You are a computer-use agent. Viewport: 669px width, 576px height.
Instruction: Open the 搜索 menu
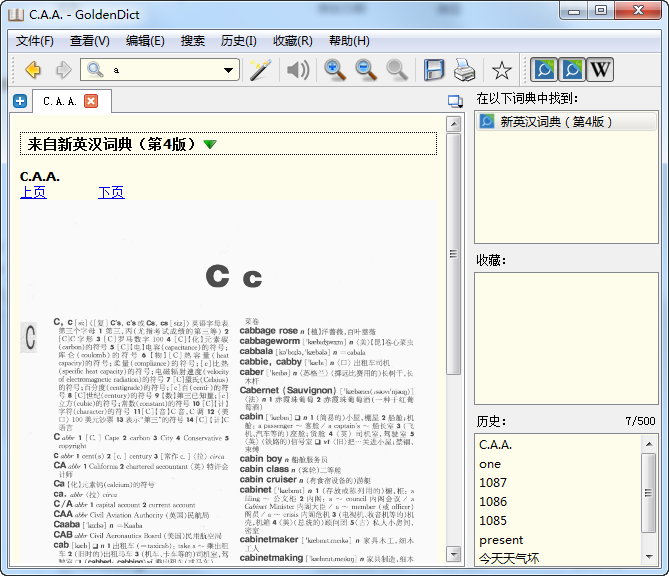[x=192, y=41]
